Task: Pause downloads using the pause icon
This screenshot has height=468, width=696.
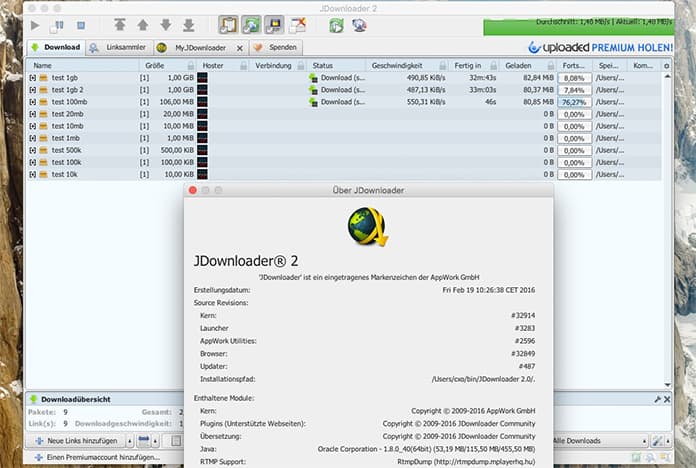Action: pyautogui.click(x=58, y=26)
